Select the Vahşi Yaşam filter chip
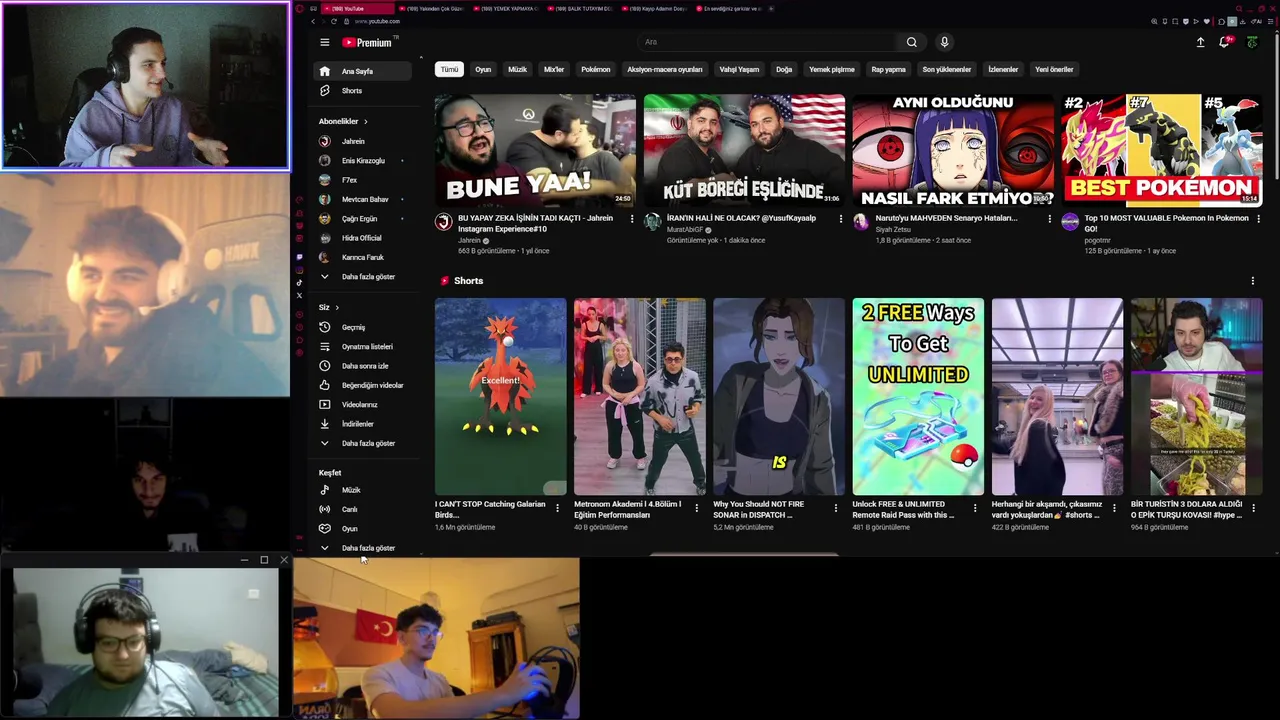1280x720 pixels. [739, 69]
